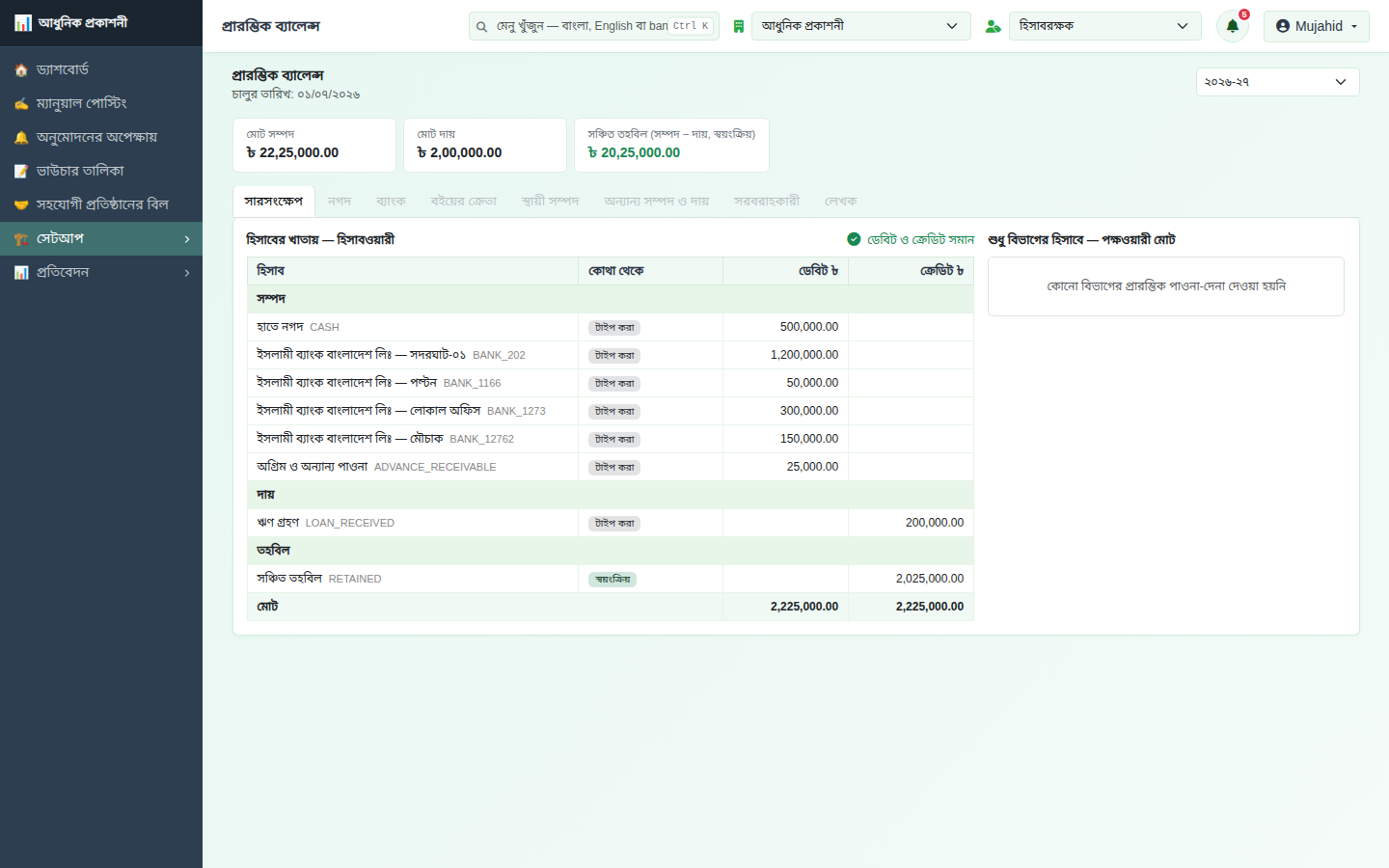Click the bar chart logo icon beside আধুনিক প্রকাশনী
1389x868 pixels.
[x=22, y=23]
